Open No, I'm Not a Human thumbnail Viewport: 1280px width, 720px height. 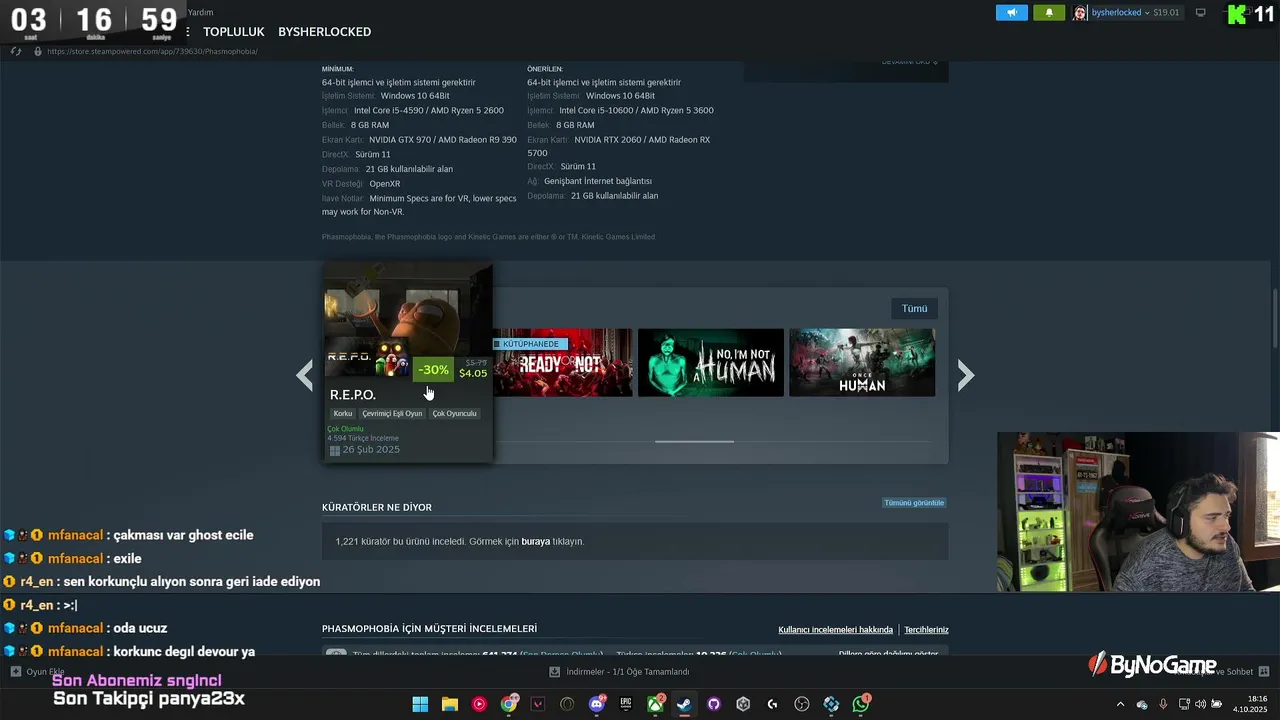711,362
